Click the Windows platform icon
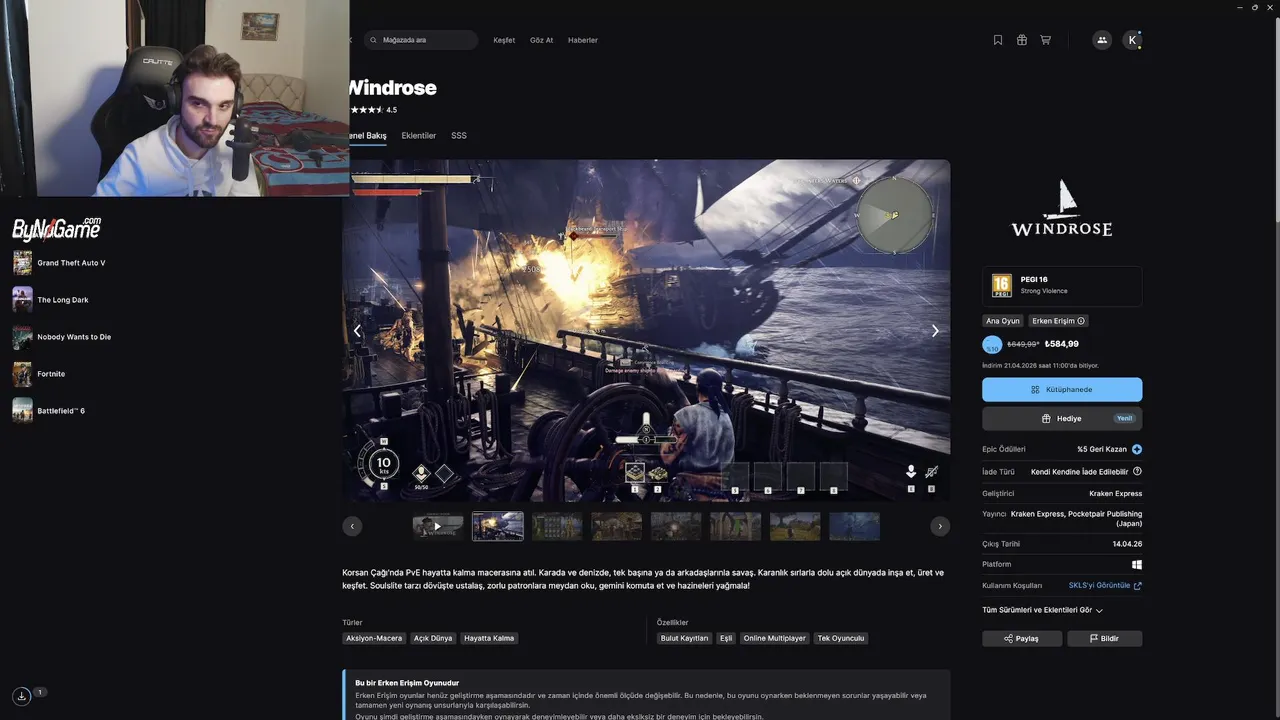Screen dimensions: 1280x720 pyautogui.click(x=1137, y=565)
